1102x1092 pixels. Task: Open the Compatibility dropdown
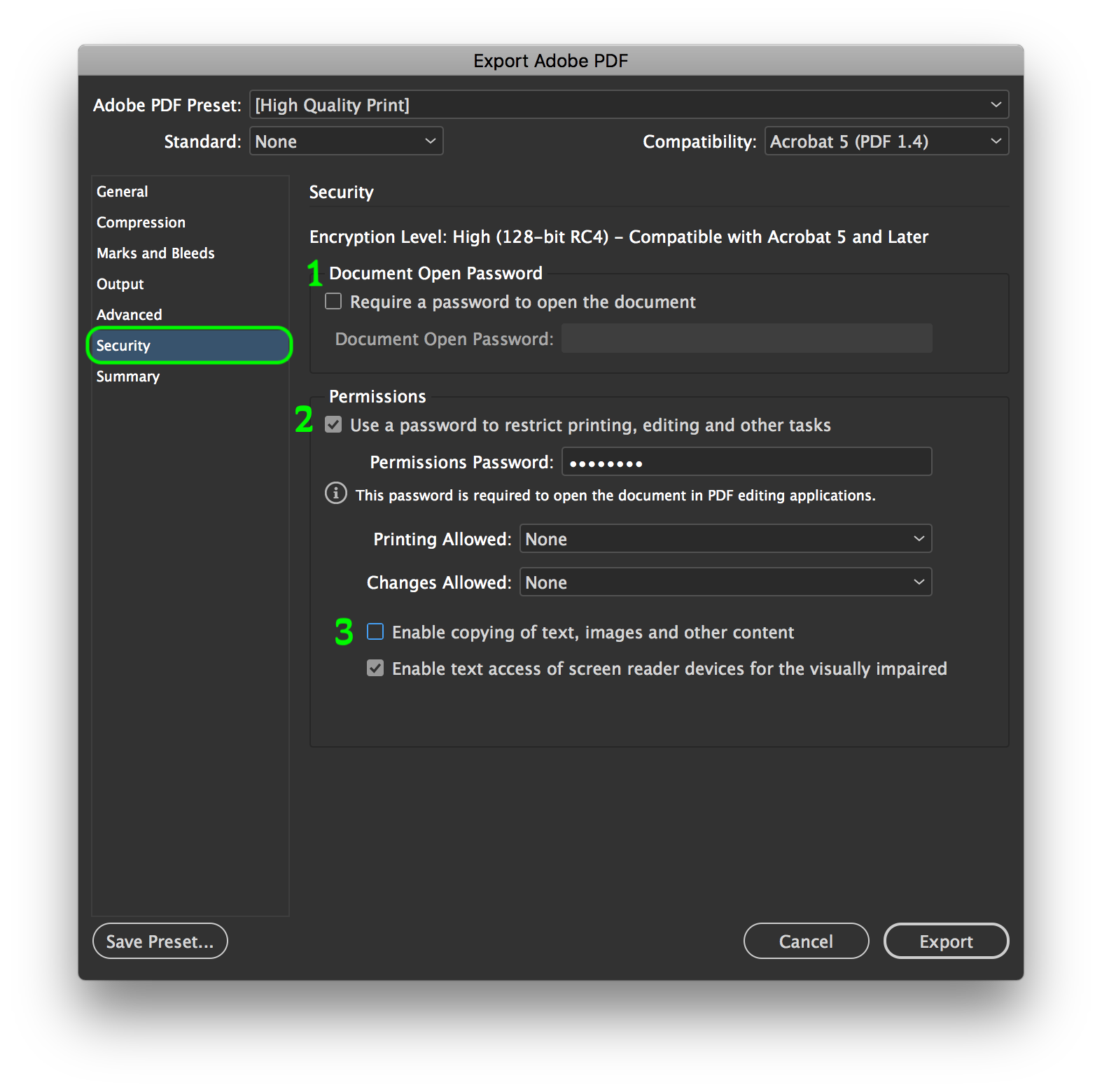pyautogui.click(x=886, y=141)
